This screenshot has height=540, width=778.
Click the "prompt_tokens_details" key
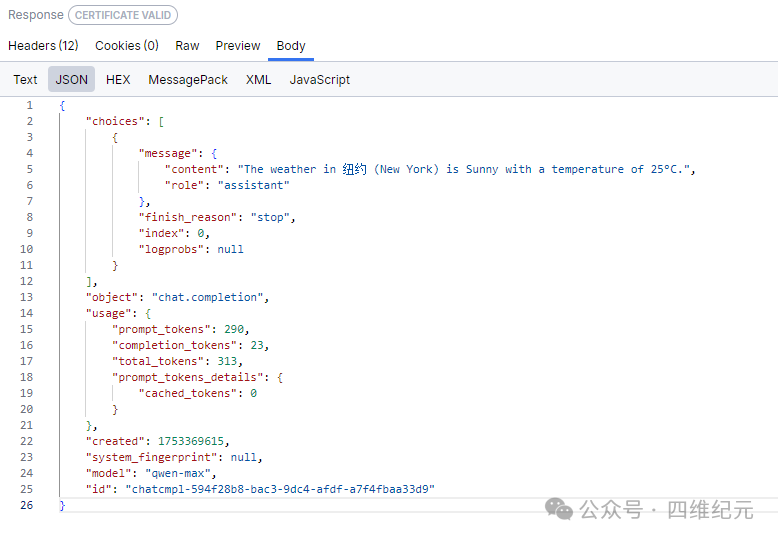tap(188, 377)
